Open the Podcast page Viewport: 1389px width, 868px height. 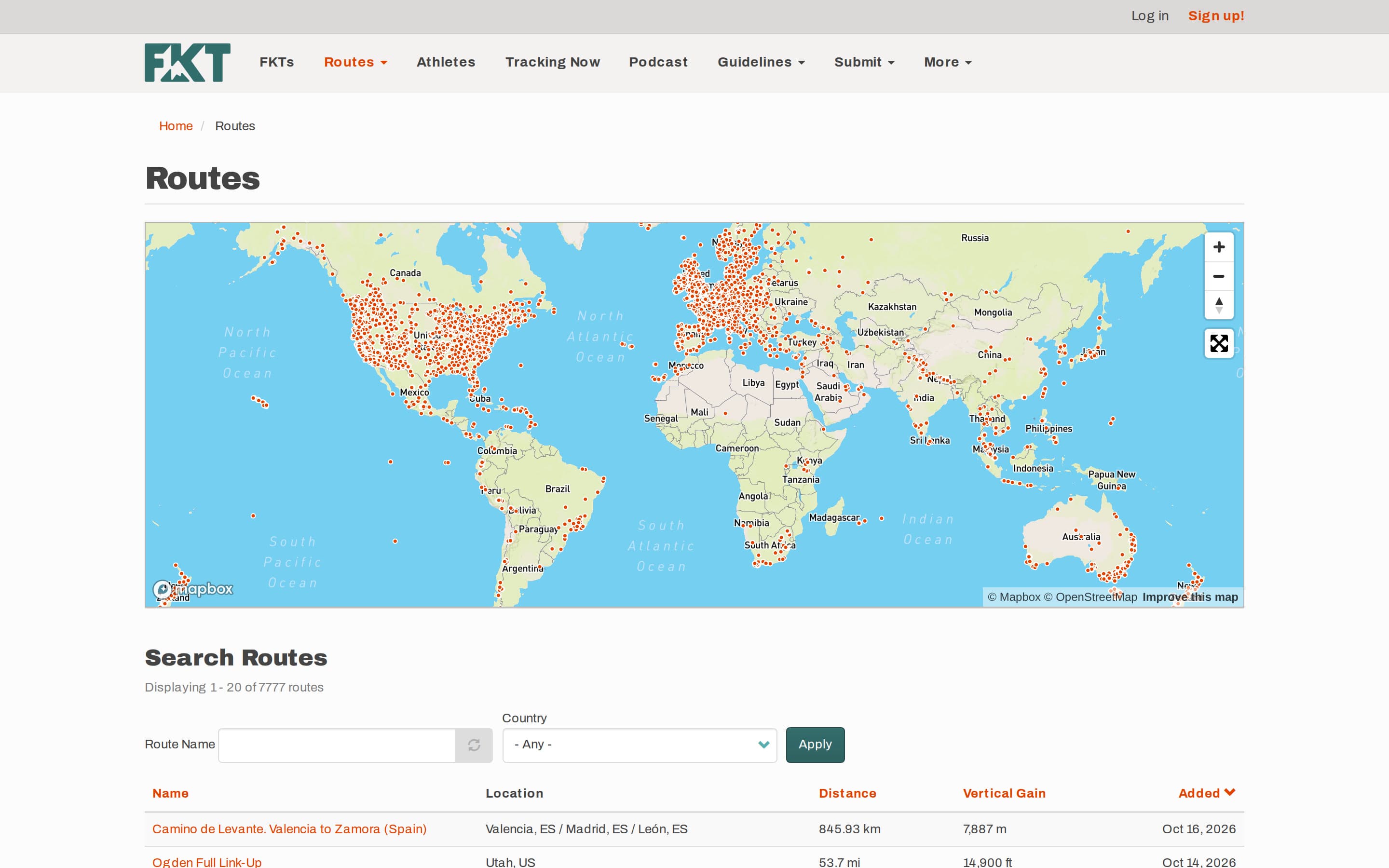[658, 62]
